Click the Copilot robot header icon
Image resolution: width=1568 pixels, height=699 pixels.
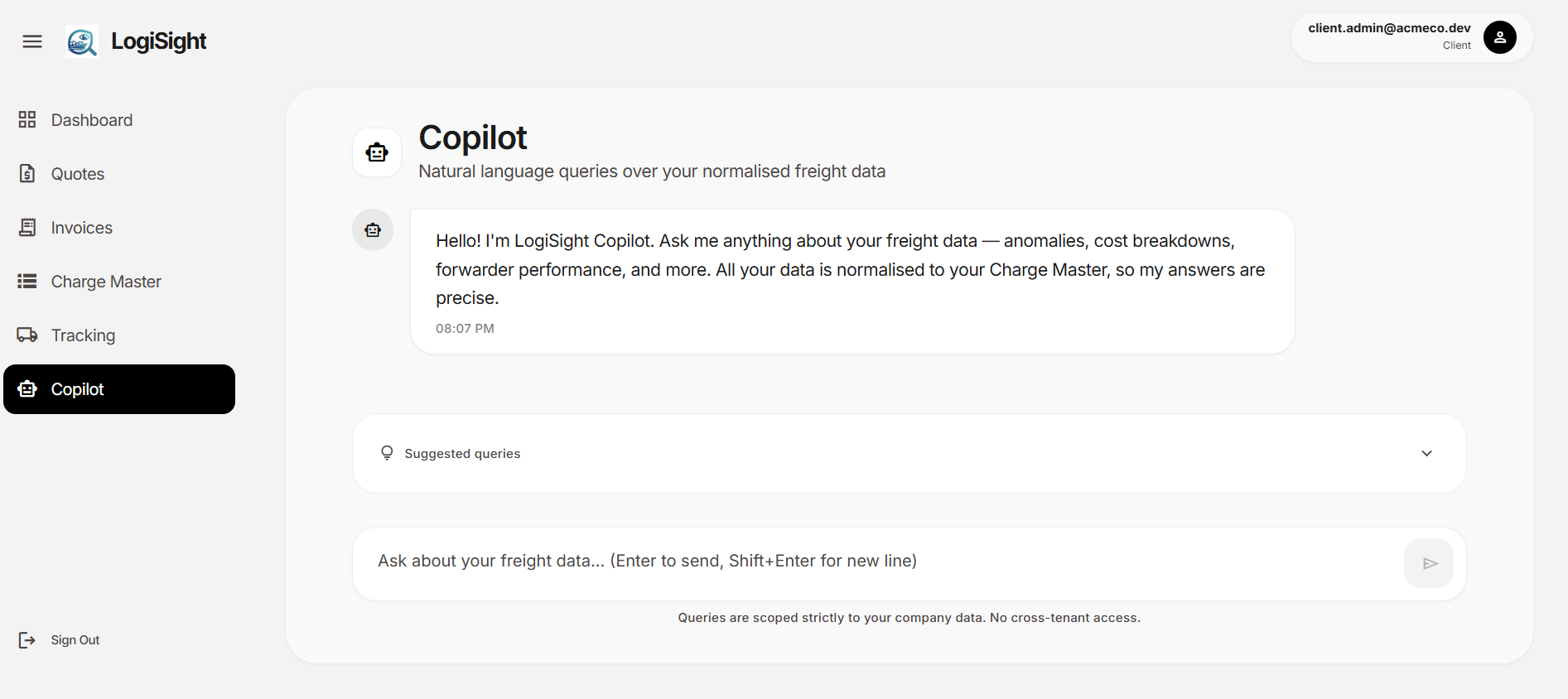pyautogui.click(x=377, y=152)
